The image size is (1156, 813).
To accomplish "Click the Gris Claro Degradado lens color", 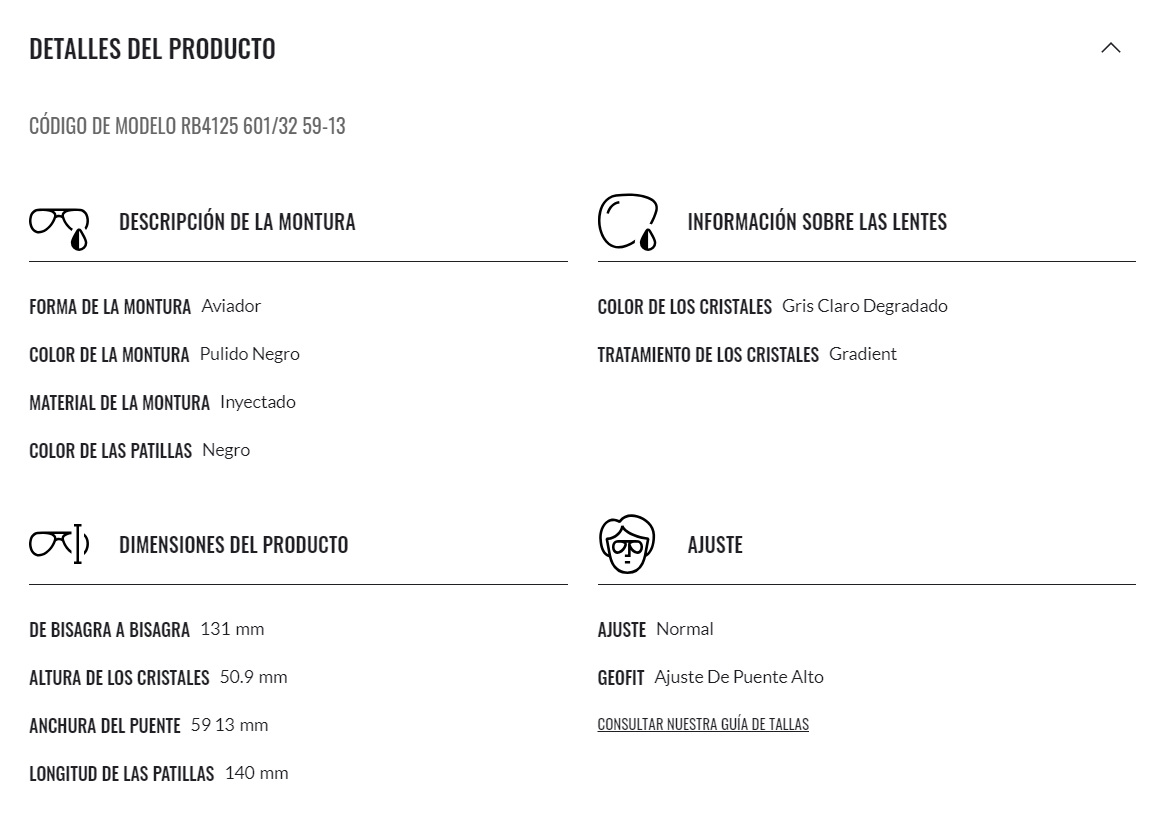I will coord(865,306).
